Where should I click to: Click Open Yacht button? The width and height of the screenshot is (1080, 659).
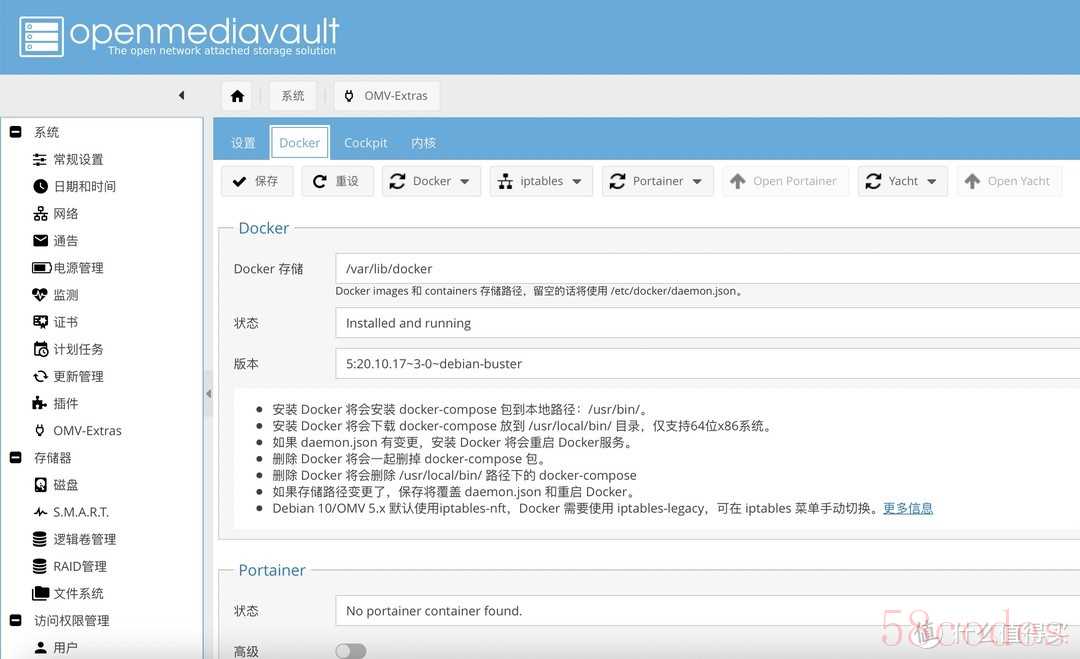point(1009,181)
